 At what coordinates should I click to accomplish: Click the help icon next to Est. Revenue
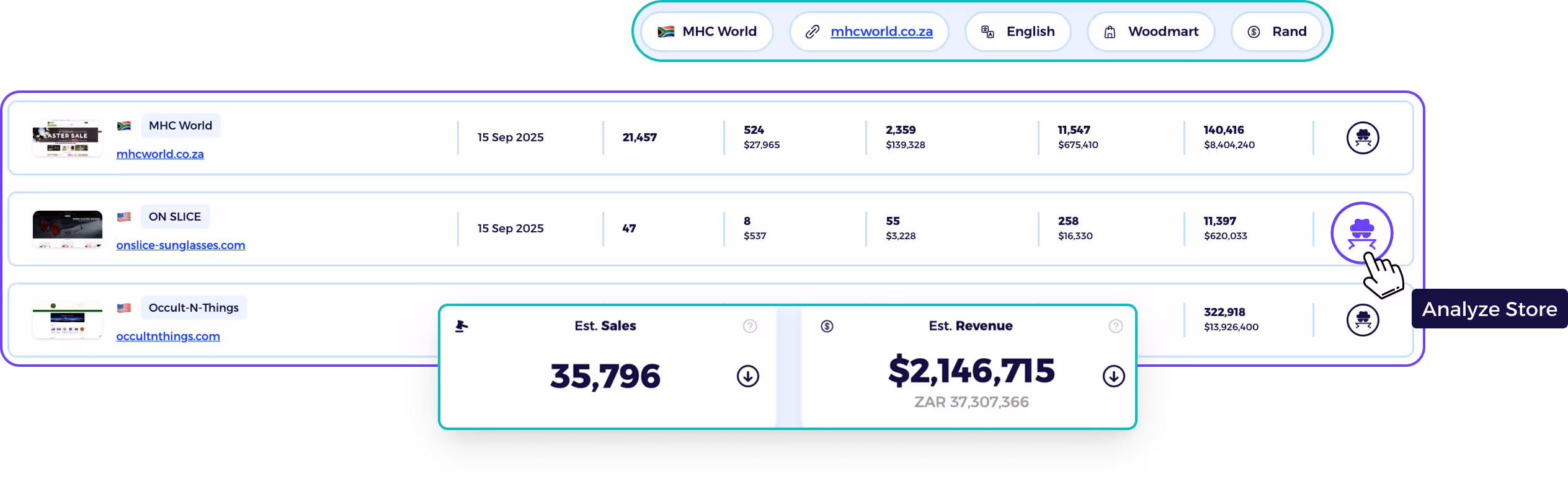[1115, 326]
